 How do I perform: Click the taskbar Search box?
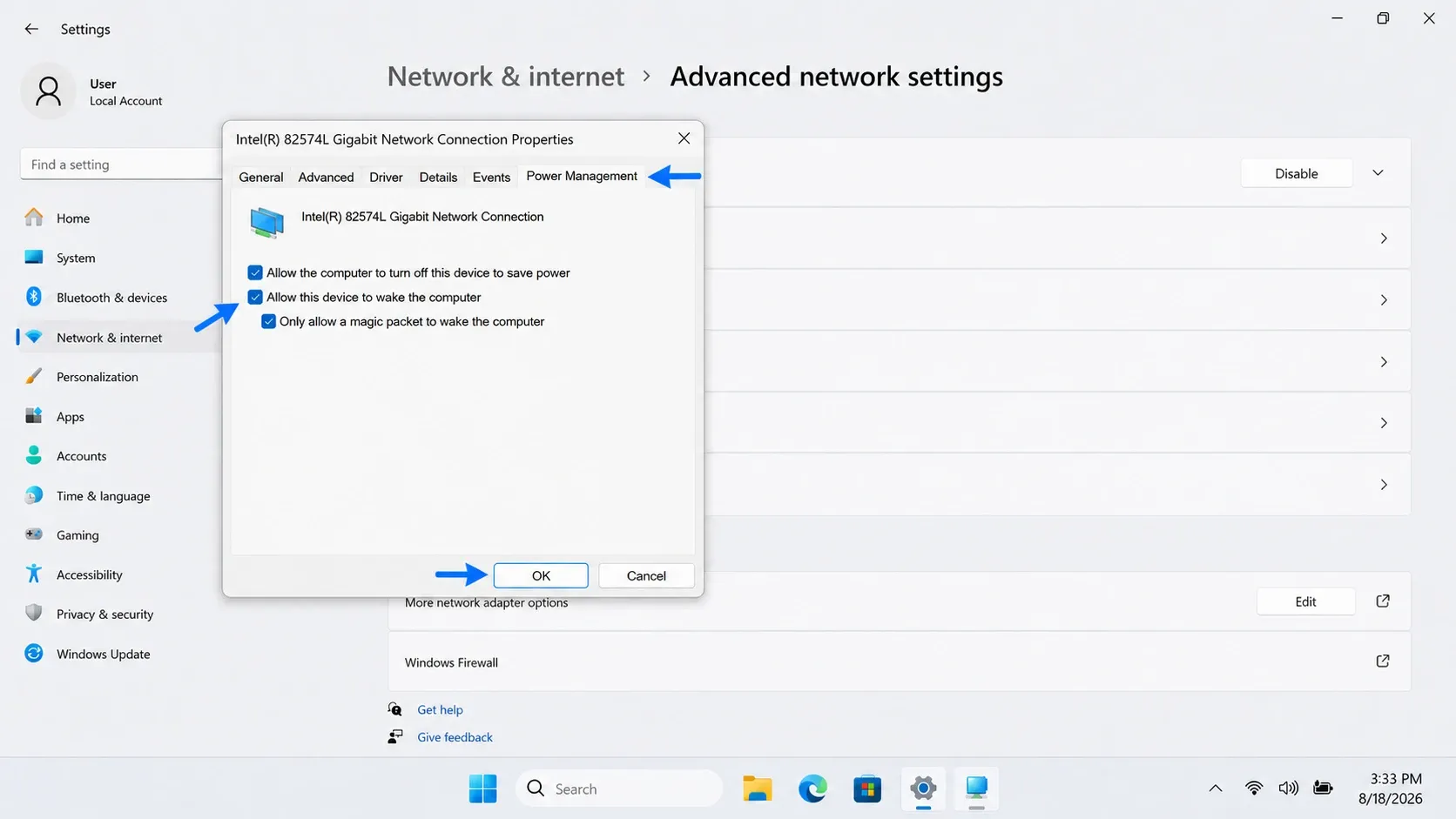[620, 789]
